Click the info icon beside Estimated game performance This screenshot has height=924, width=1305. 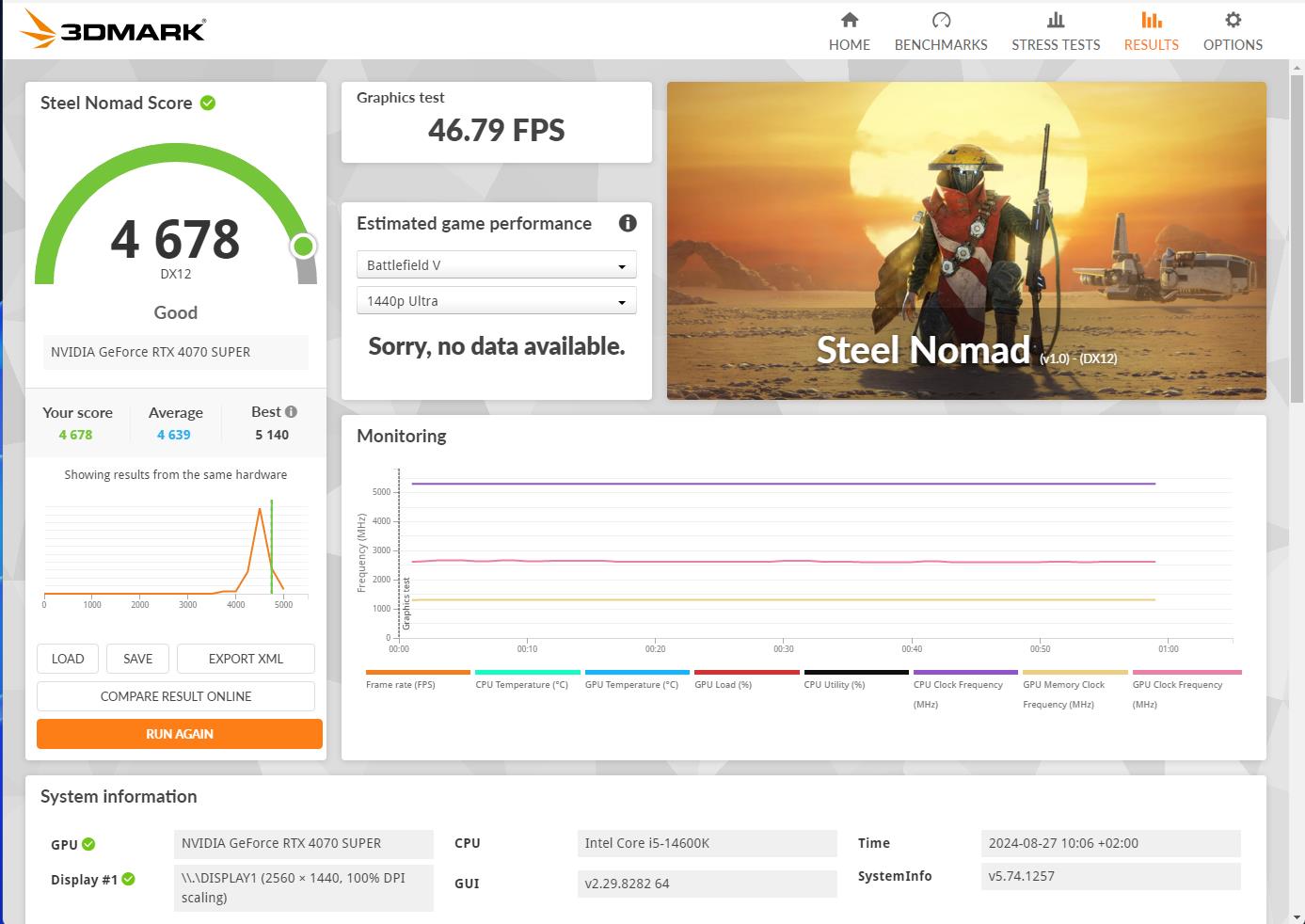(x=628, y=223)
